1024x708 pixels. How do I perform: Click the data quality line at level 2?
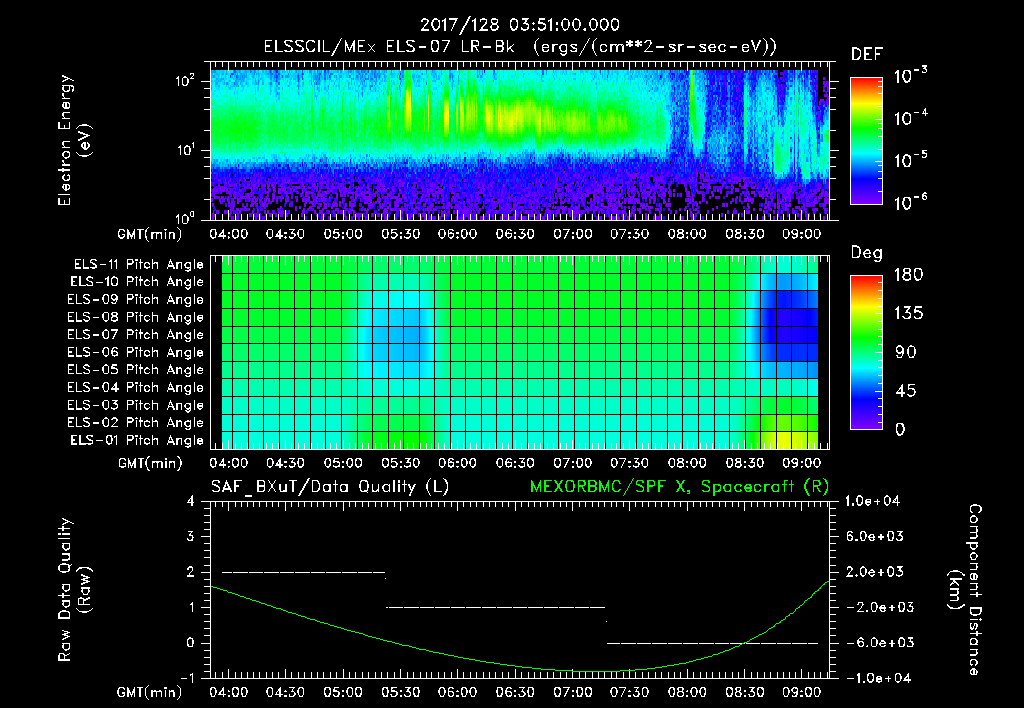304,572
